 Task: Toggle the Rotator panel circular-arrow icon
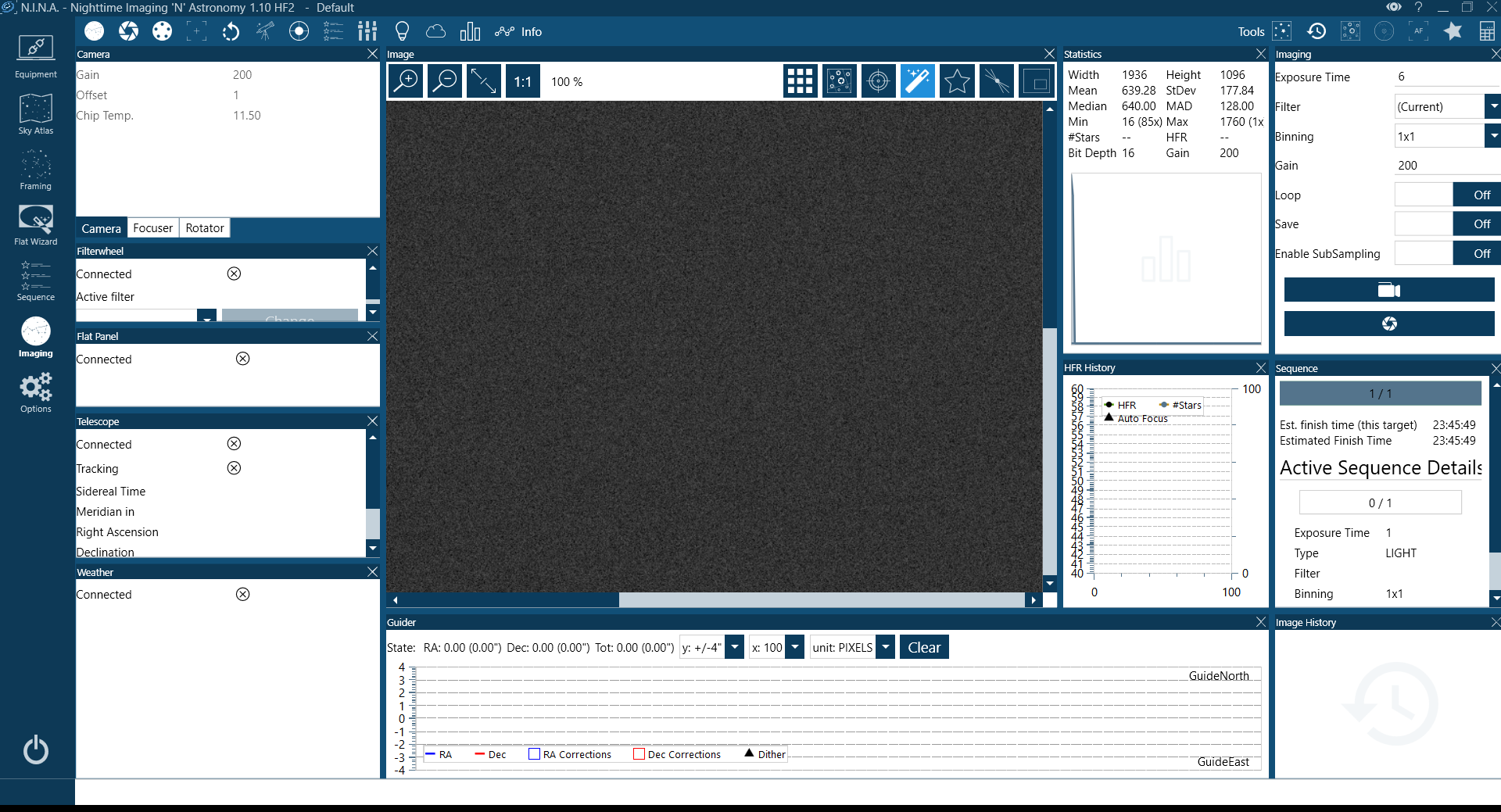231,31
